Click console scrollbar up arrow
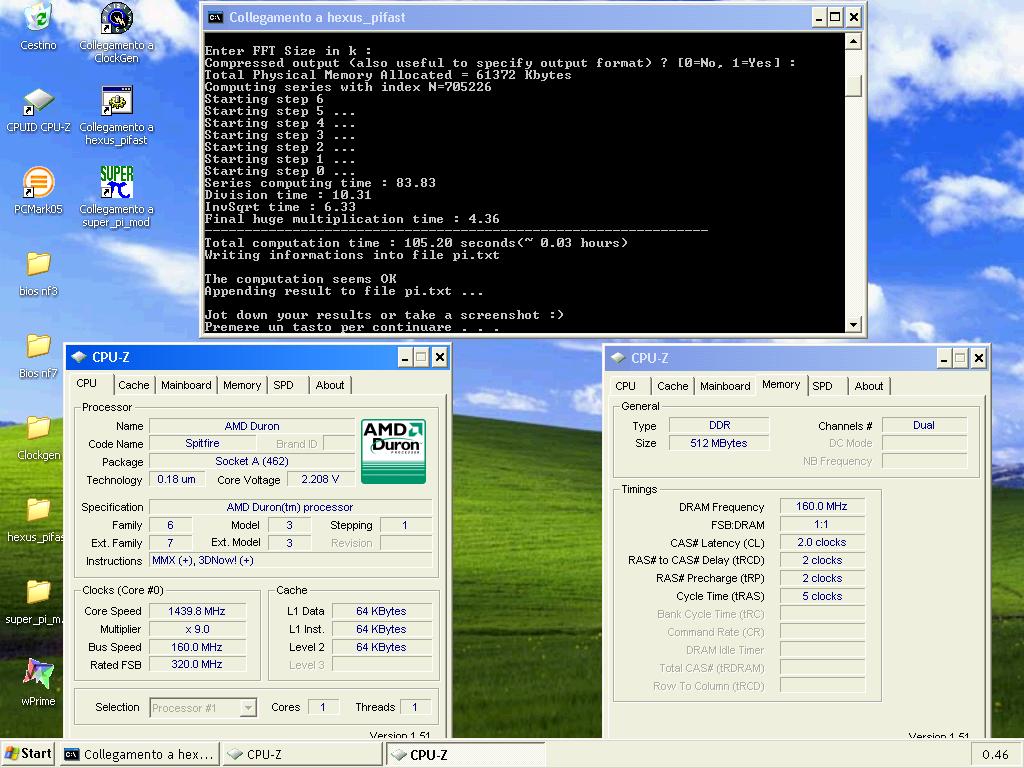Viewport: 1024px width, 768px height. (x=853, y=42)
